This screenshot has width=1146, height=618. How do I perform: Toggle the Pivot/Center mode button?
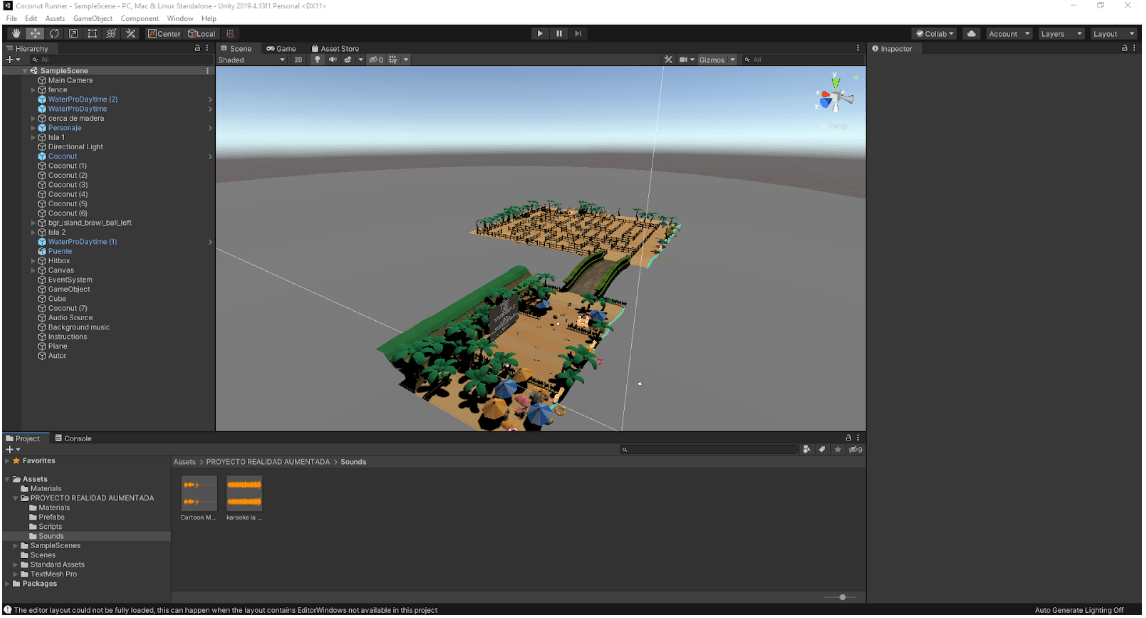[x=165, y=33]
